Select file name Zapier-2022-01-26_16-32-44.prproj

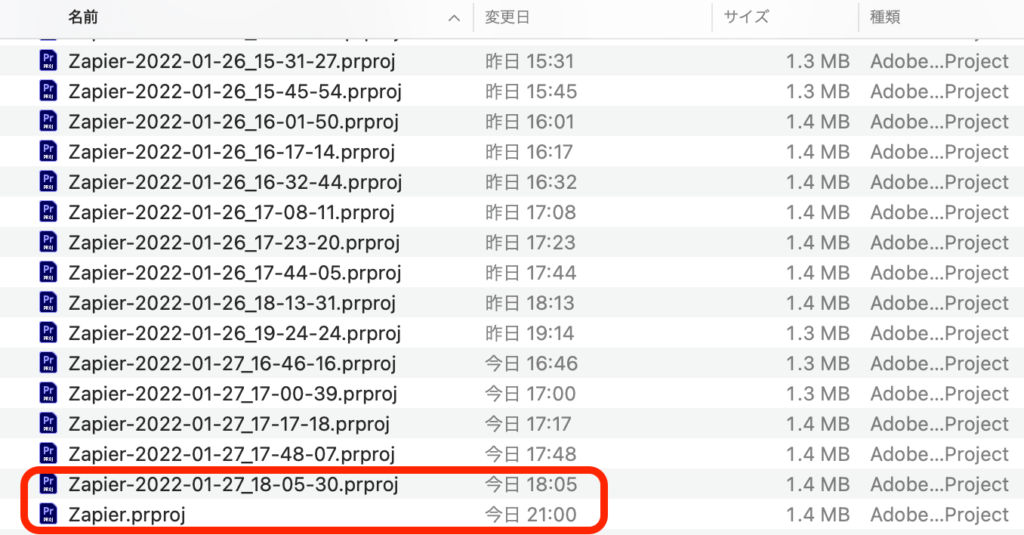(x=235, y=182)
